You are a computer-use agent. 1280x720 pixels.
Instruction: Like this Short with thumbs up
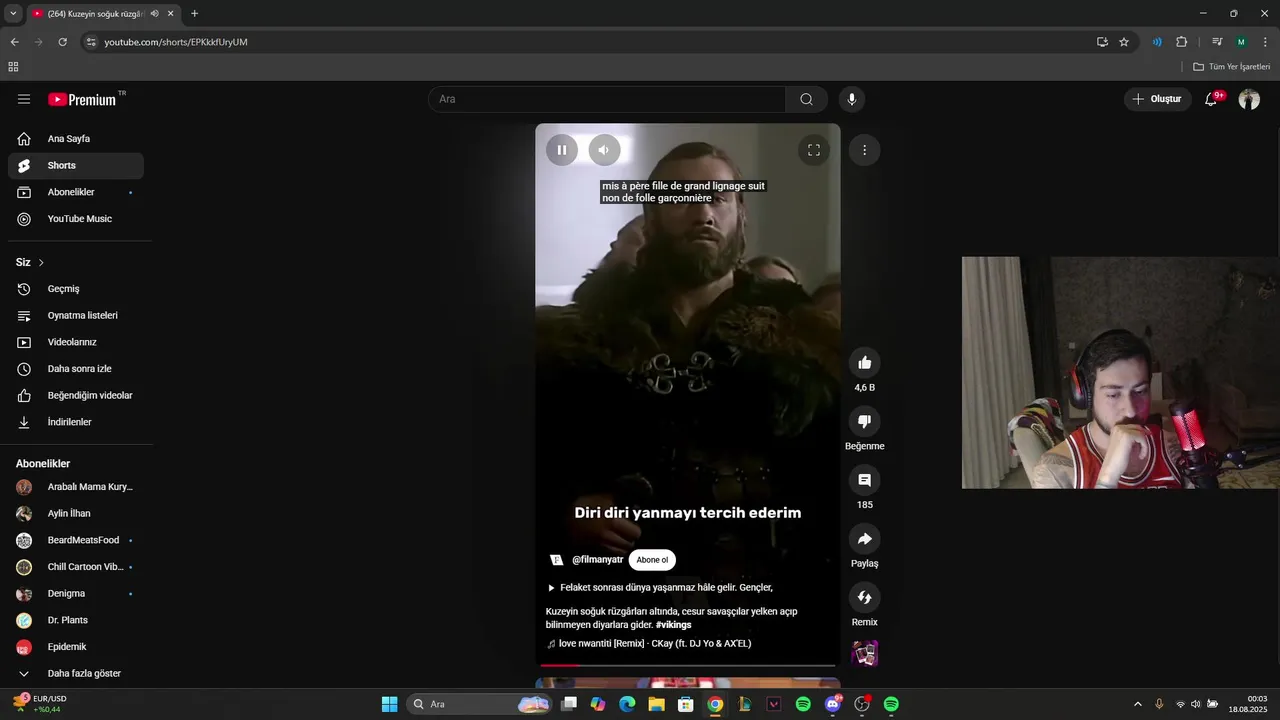pos(865,362)
